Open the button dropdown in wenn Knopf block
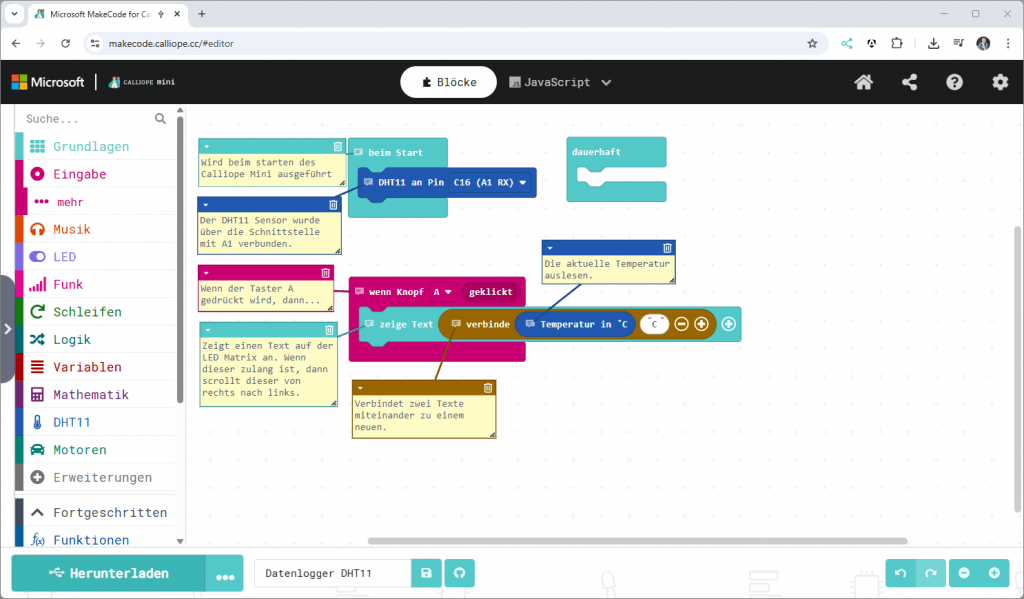1024x599 pixels. coord(442,291)
